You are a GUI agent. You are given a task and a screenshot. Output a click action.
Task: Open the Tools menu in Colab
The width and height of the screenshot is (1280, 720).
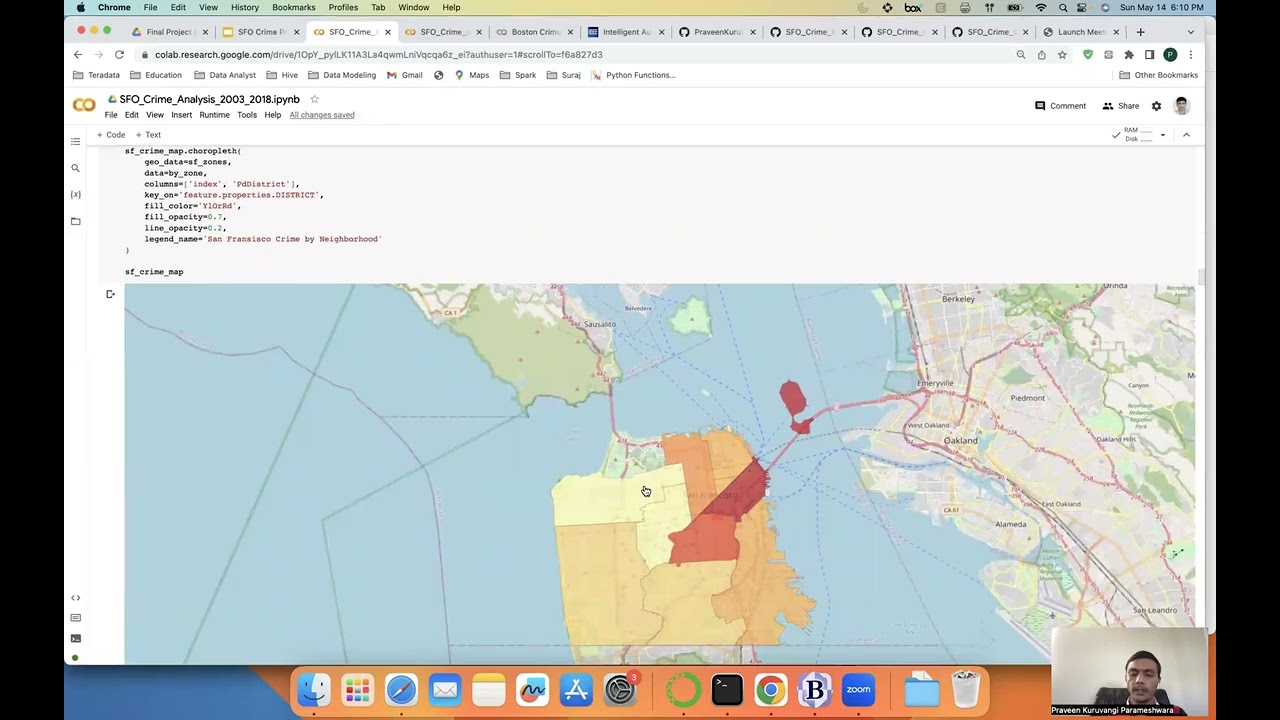pos(247,115)
